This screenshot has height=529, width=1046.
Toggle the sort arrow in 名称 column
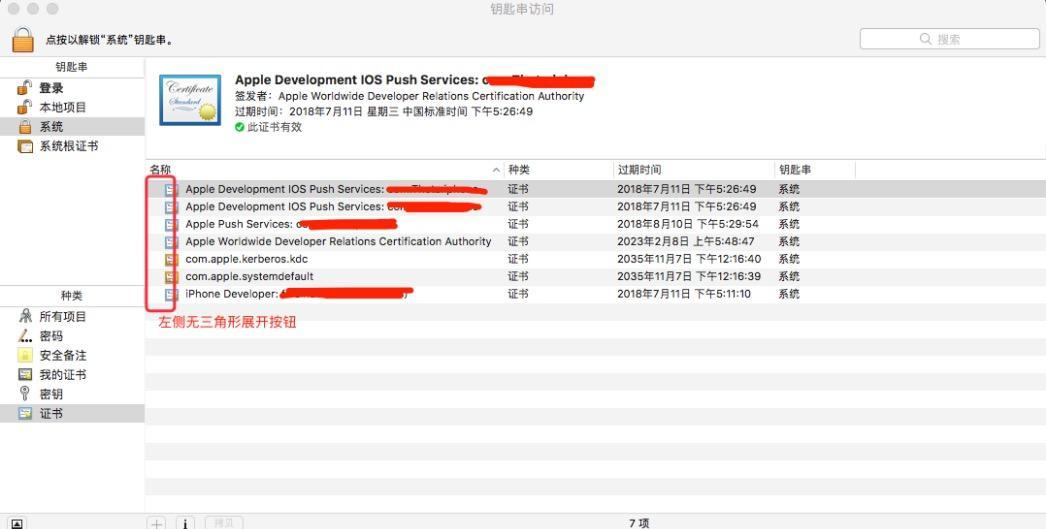coord(496,170)
